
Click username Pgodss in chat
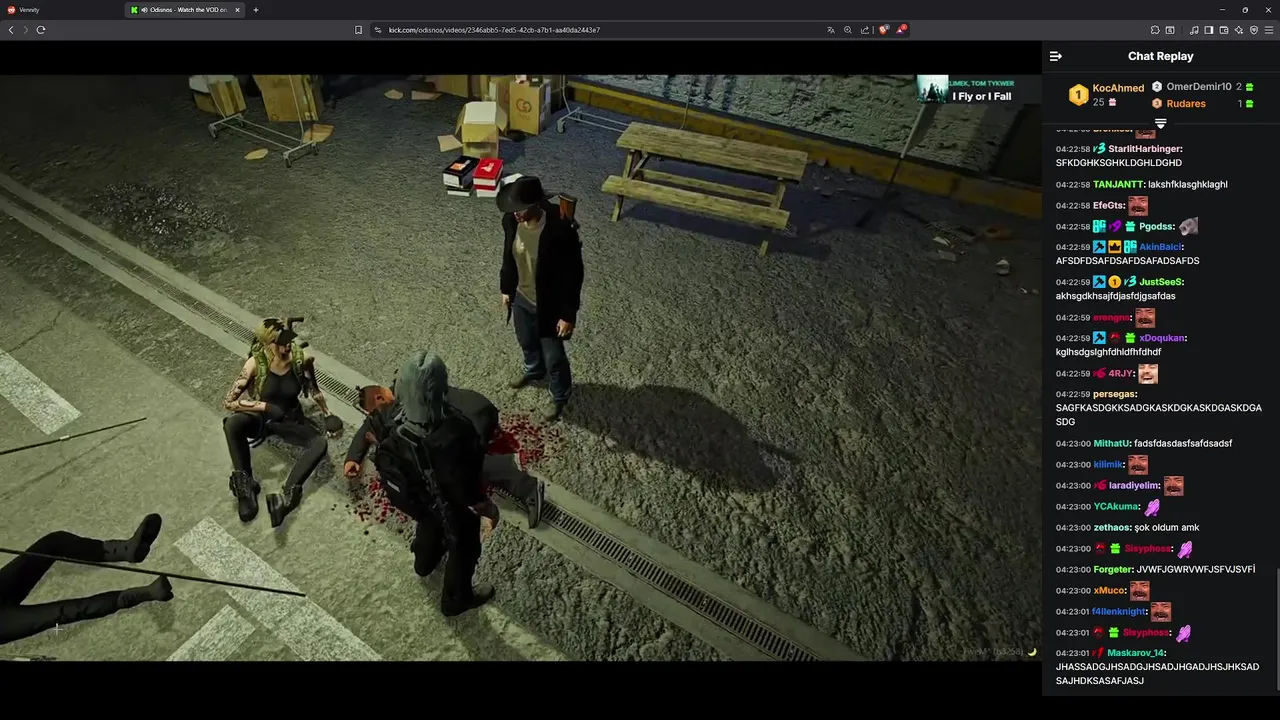(x=1157, y=227)
